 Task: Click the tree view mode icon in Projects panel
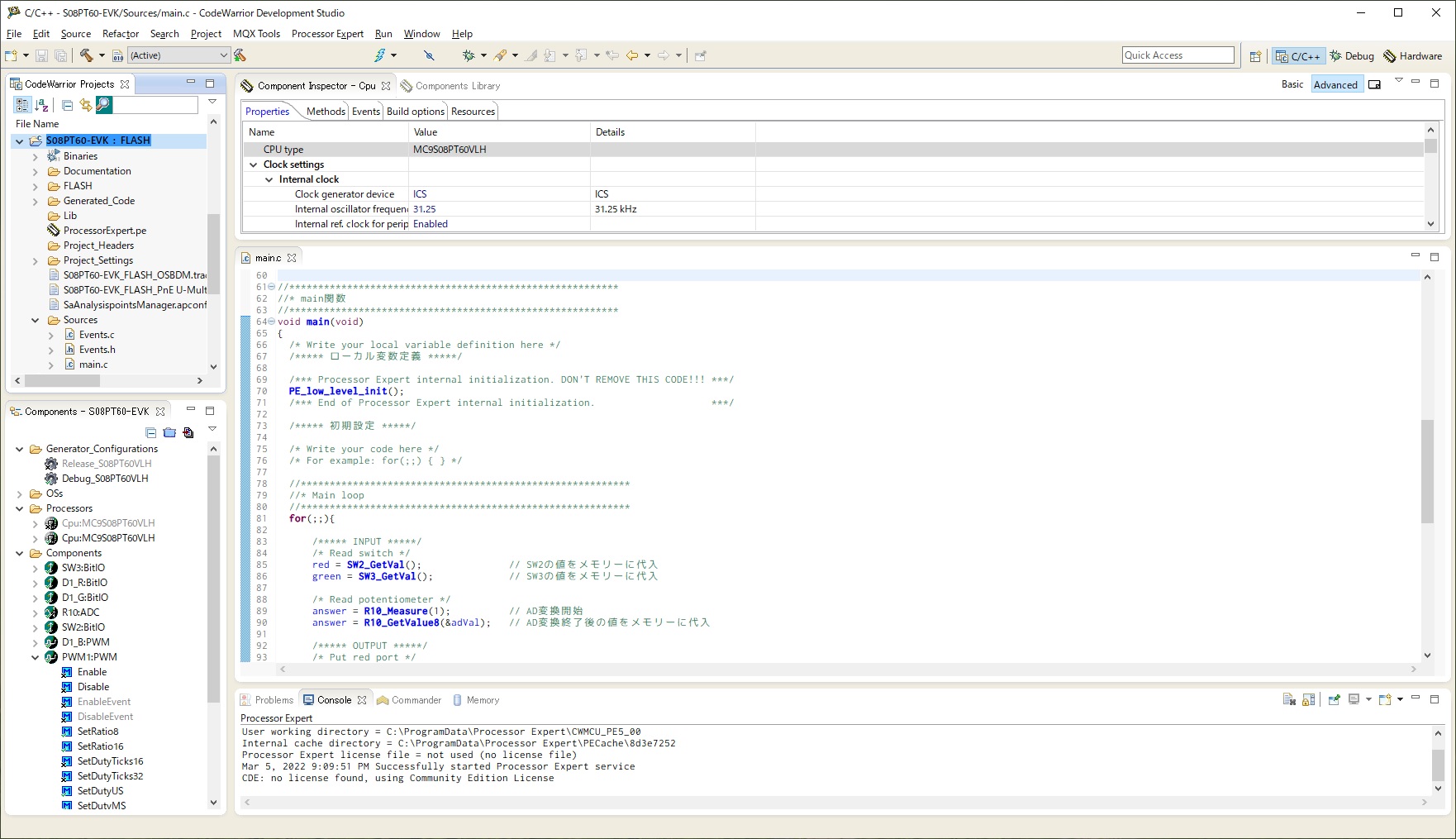click(x=22, y=105)
